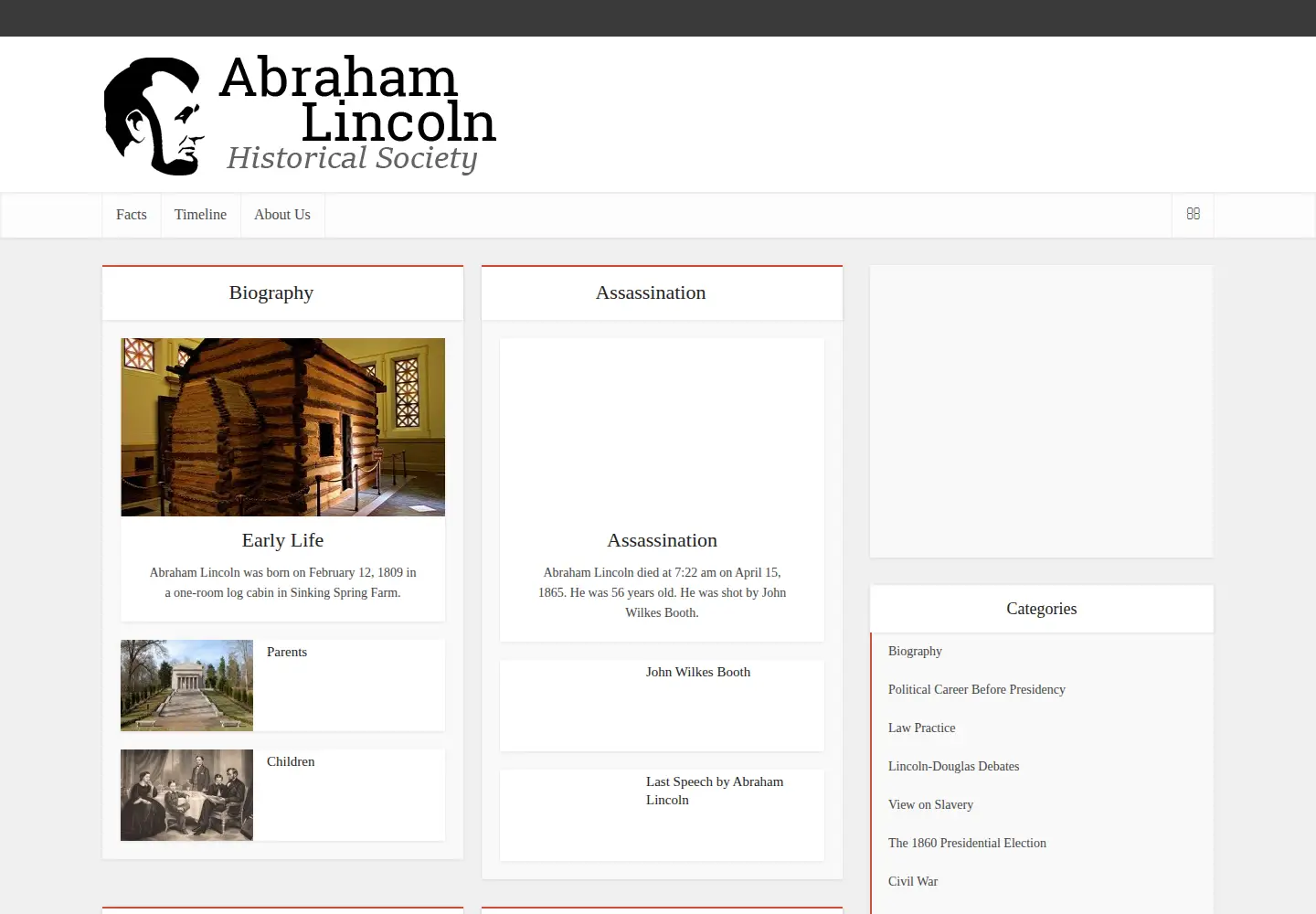Select The 1860 Presidential Election category

click(967, 843)
